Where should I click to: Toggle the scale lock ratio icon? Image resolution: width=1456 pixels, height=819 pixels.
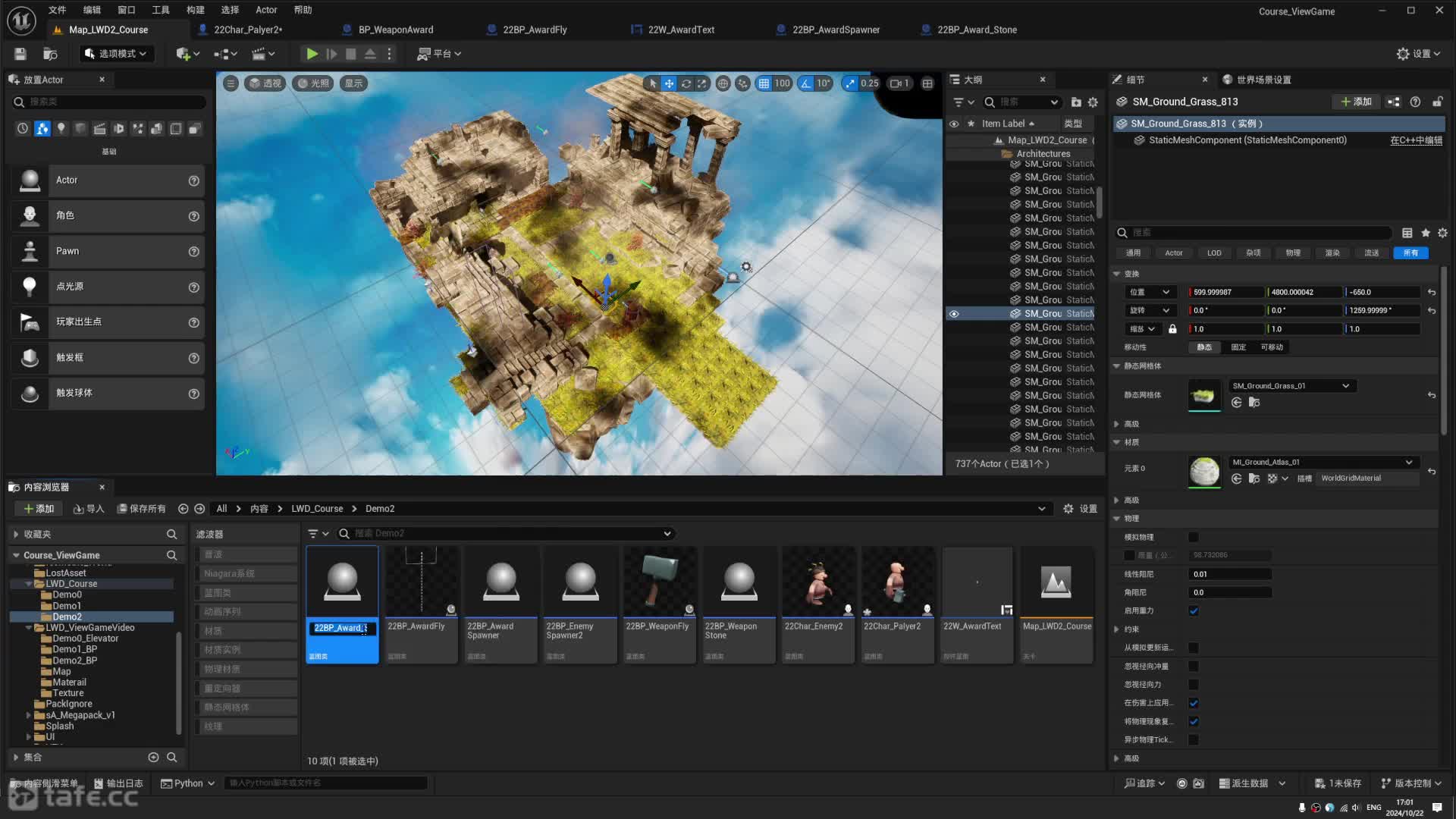(1172, 329)
